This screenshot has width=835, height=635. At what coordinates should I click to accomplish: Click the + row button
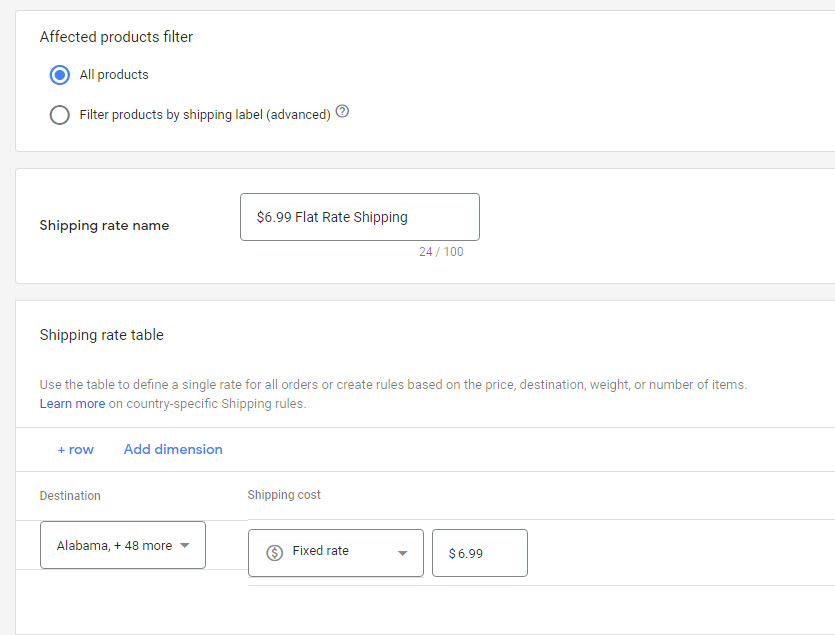tap(75, 450)
